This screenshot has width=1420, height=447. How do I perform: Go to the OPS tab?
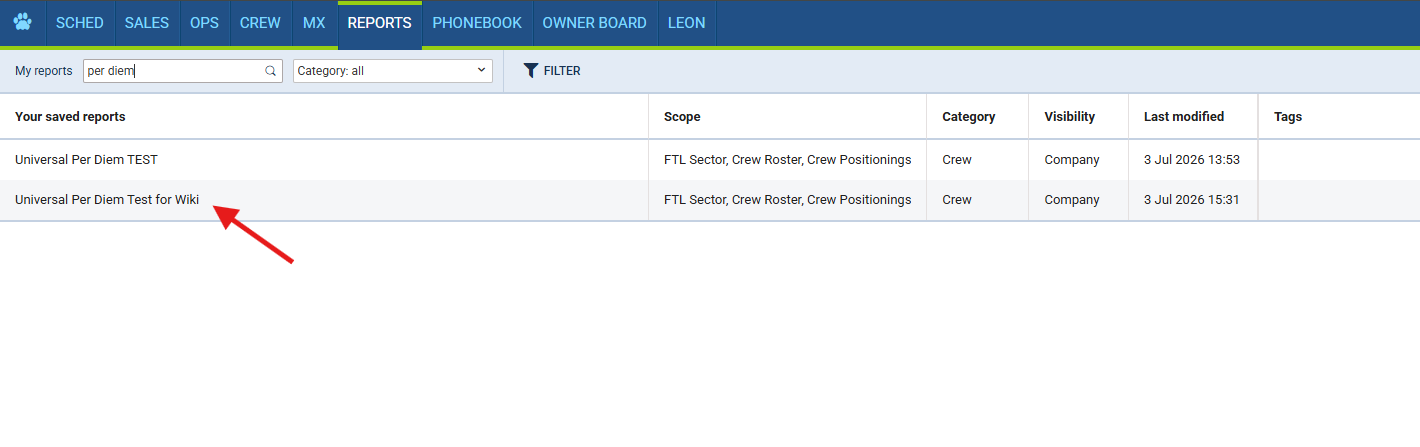204,23
